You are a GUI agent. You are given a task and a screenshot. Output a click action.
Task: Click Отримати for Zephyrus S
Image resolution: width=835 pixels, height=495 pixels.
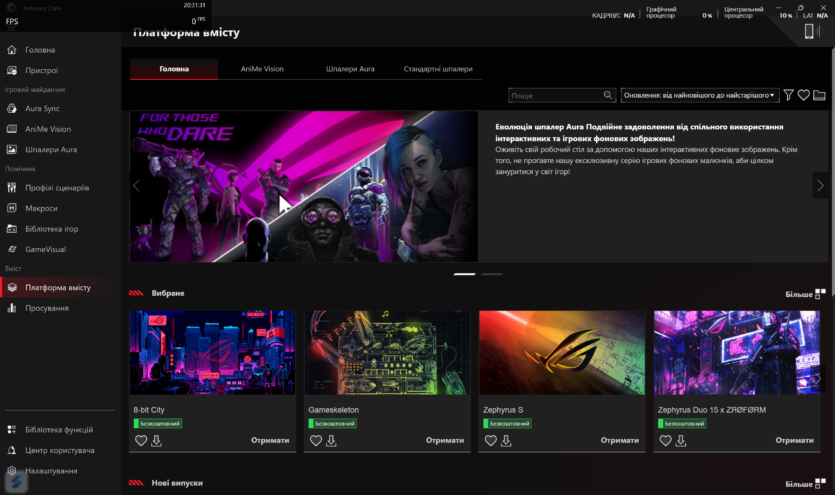[619, 440]
